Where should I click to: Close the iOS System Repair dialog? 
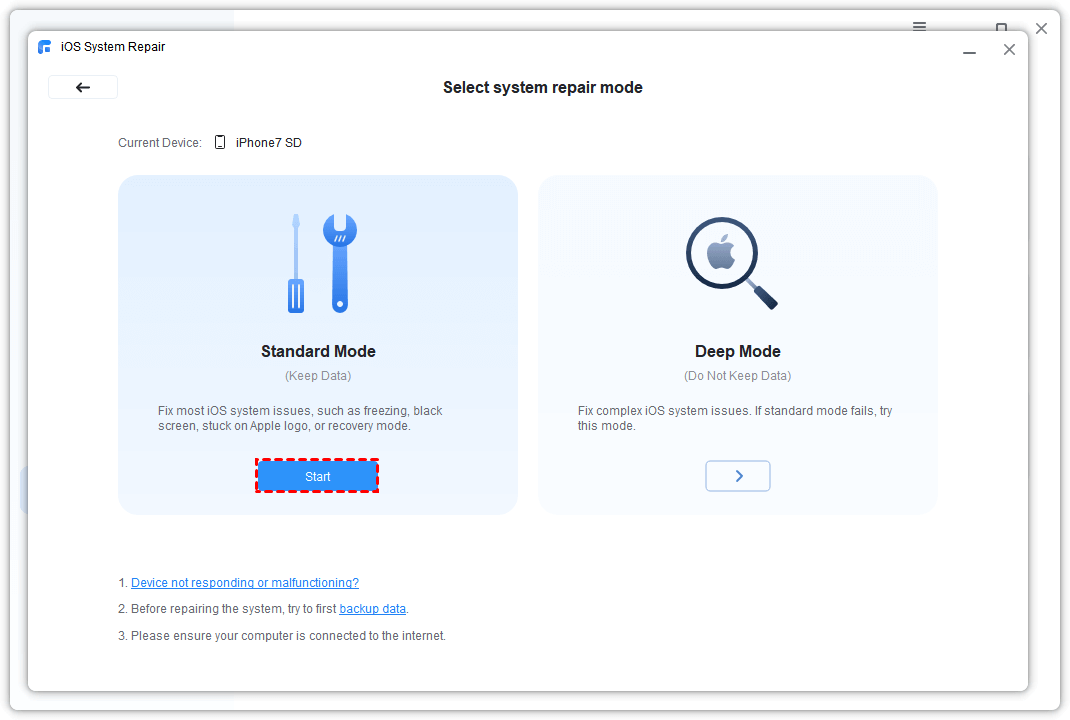1009,50
